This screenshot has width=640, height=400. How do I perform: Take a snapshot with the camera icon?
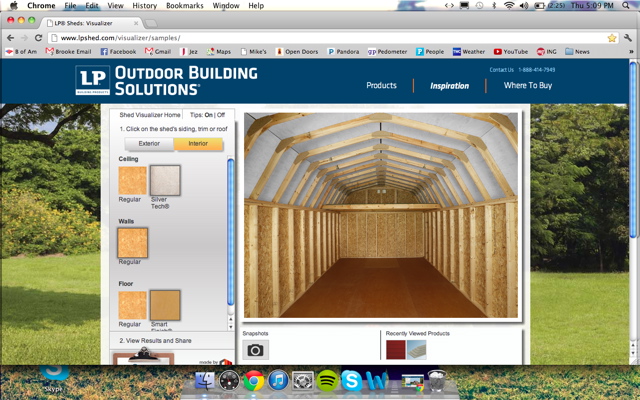coord(255,350)
